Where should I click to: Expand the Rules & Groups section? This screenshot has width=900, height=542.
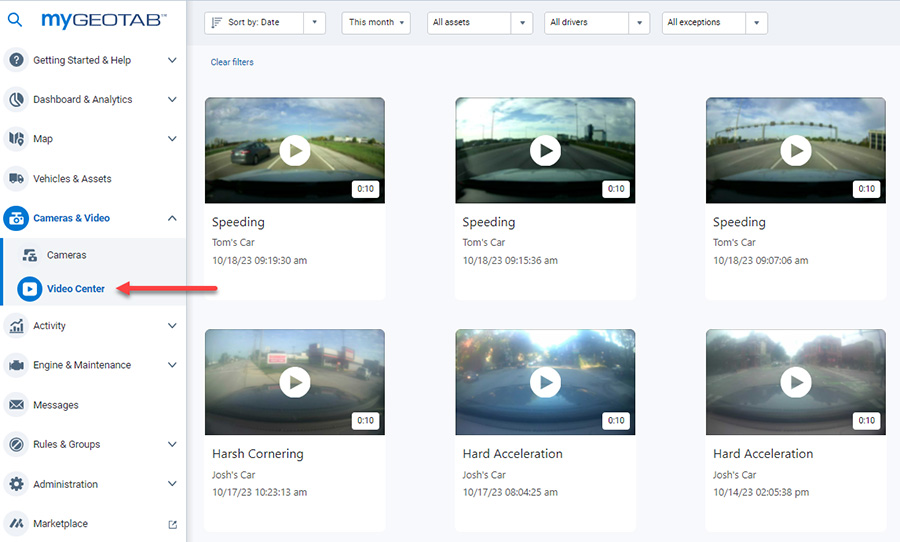click(172, 444)
